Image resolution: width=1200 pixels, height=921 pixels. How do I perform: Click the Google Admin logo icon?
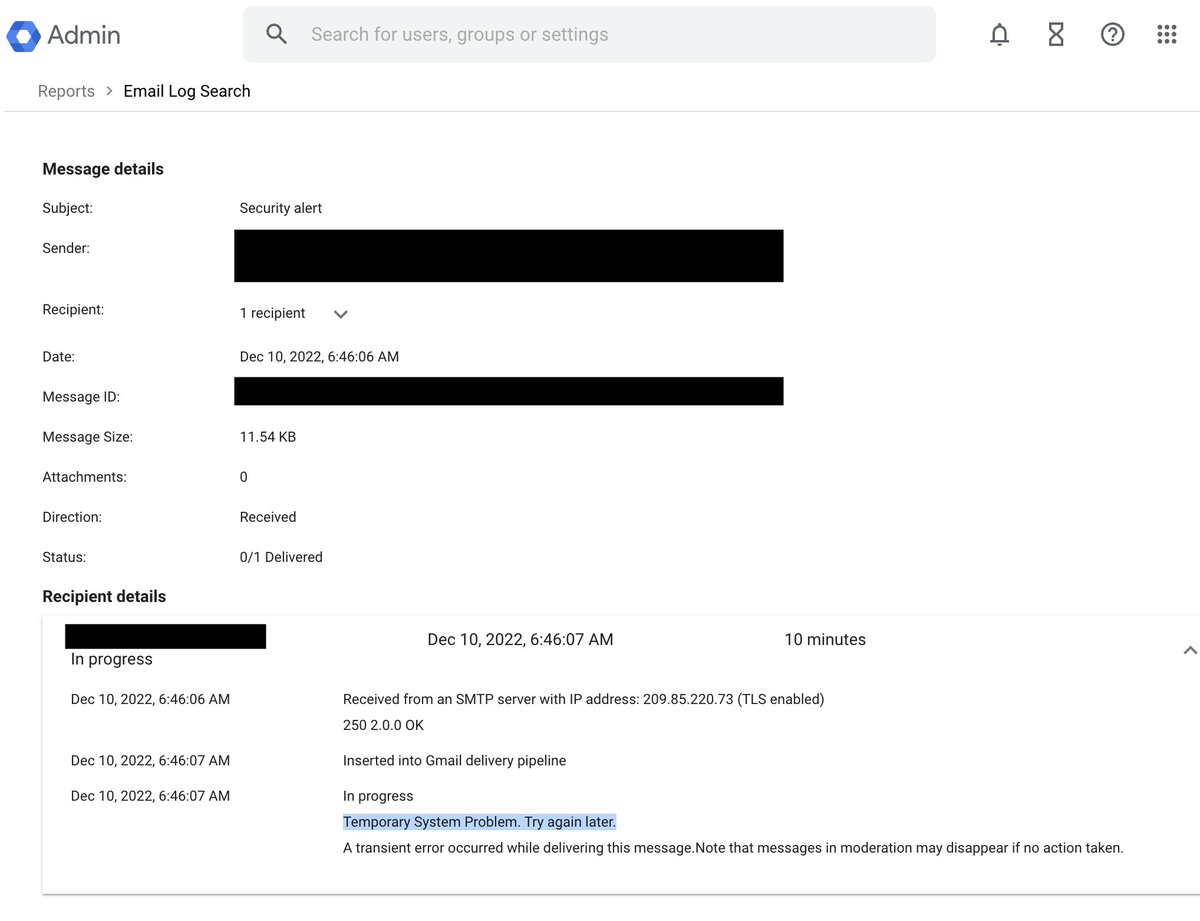click(22, 35)
